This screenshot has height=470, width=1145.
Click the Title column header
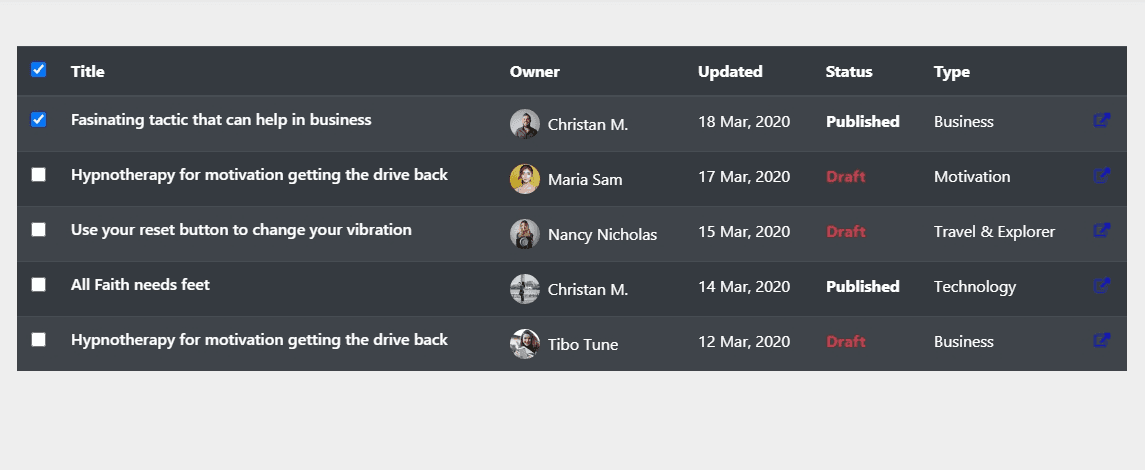point(88,72)
